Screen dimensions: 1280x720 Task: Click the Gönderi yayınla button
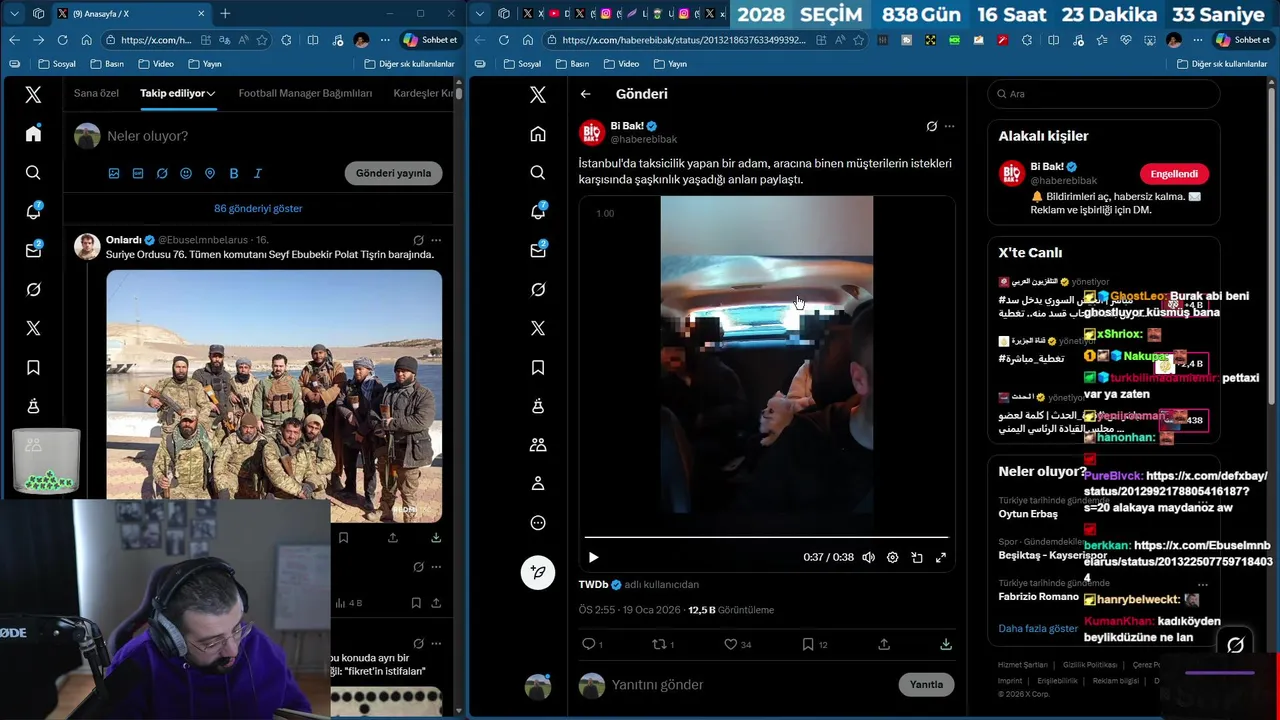[x=394, y=173]
